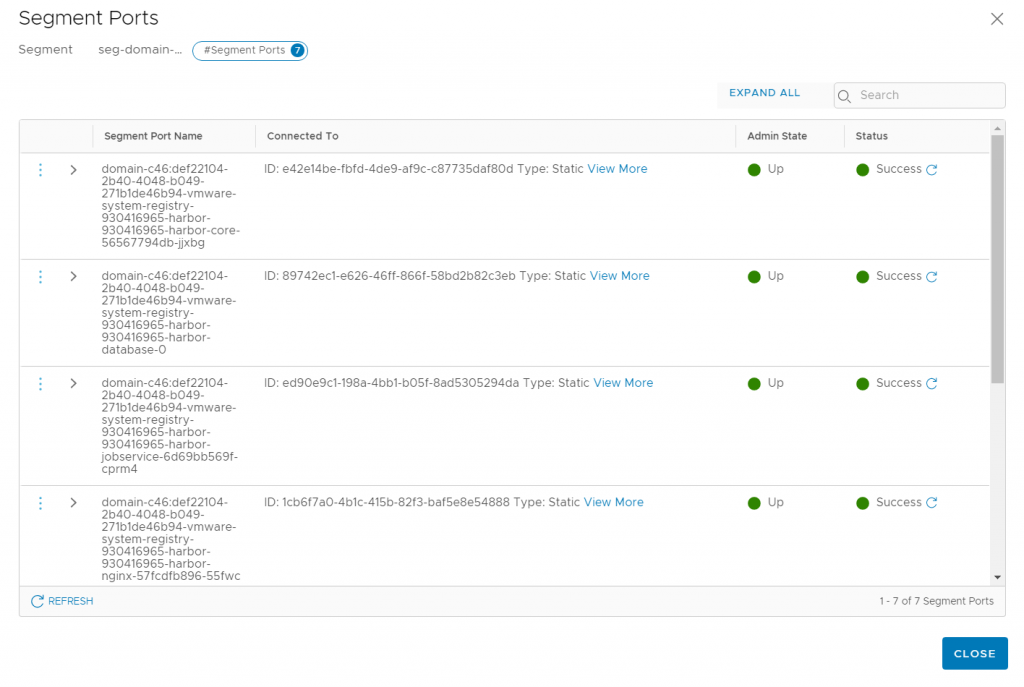
Task: Click the magnifier icon in the Search box
Action: click(843, 95)
